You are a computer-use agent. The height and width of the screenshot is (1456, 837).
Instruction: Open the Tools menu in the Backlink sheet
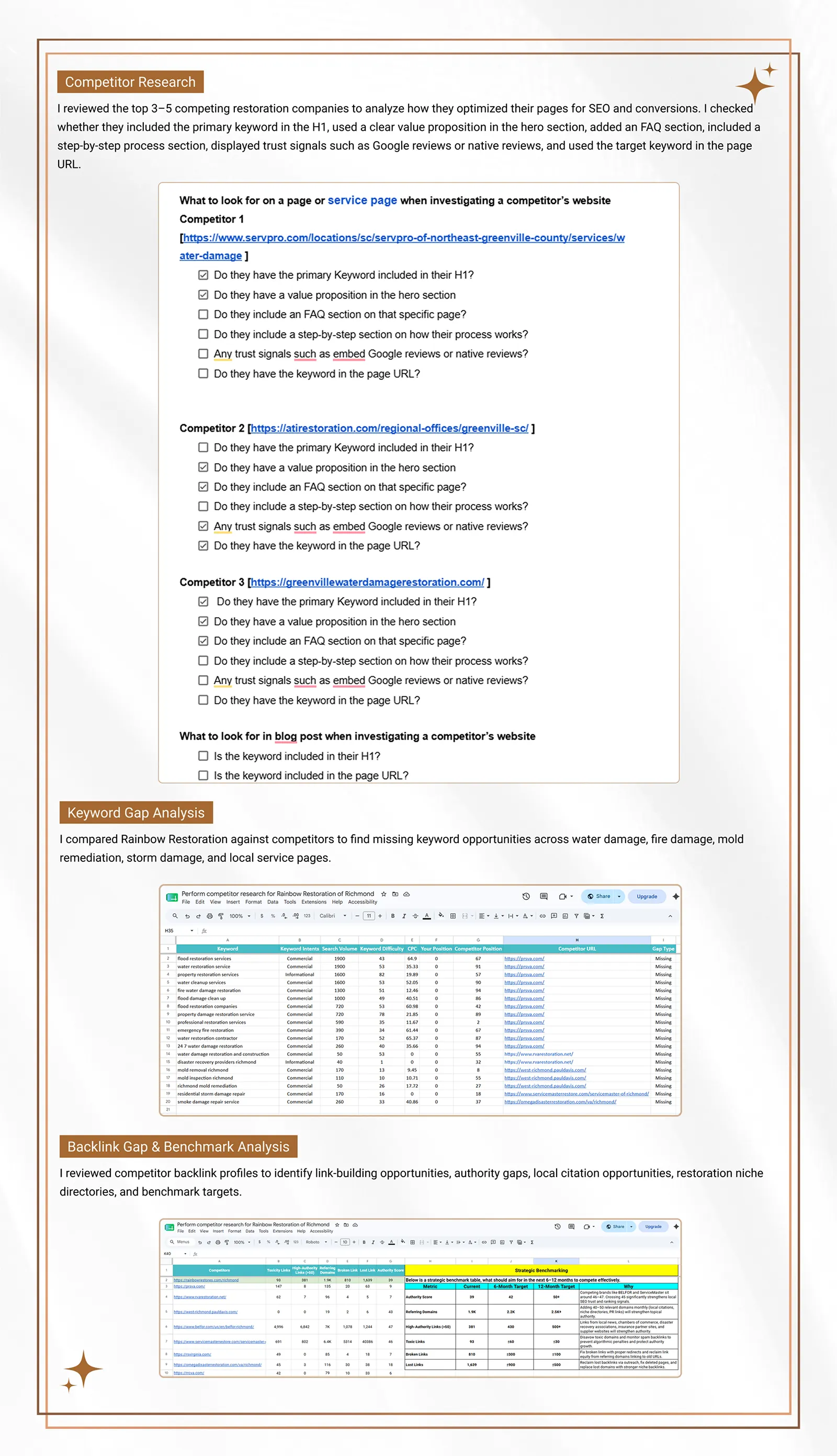click(263, 1231)
